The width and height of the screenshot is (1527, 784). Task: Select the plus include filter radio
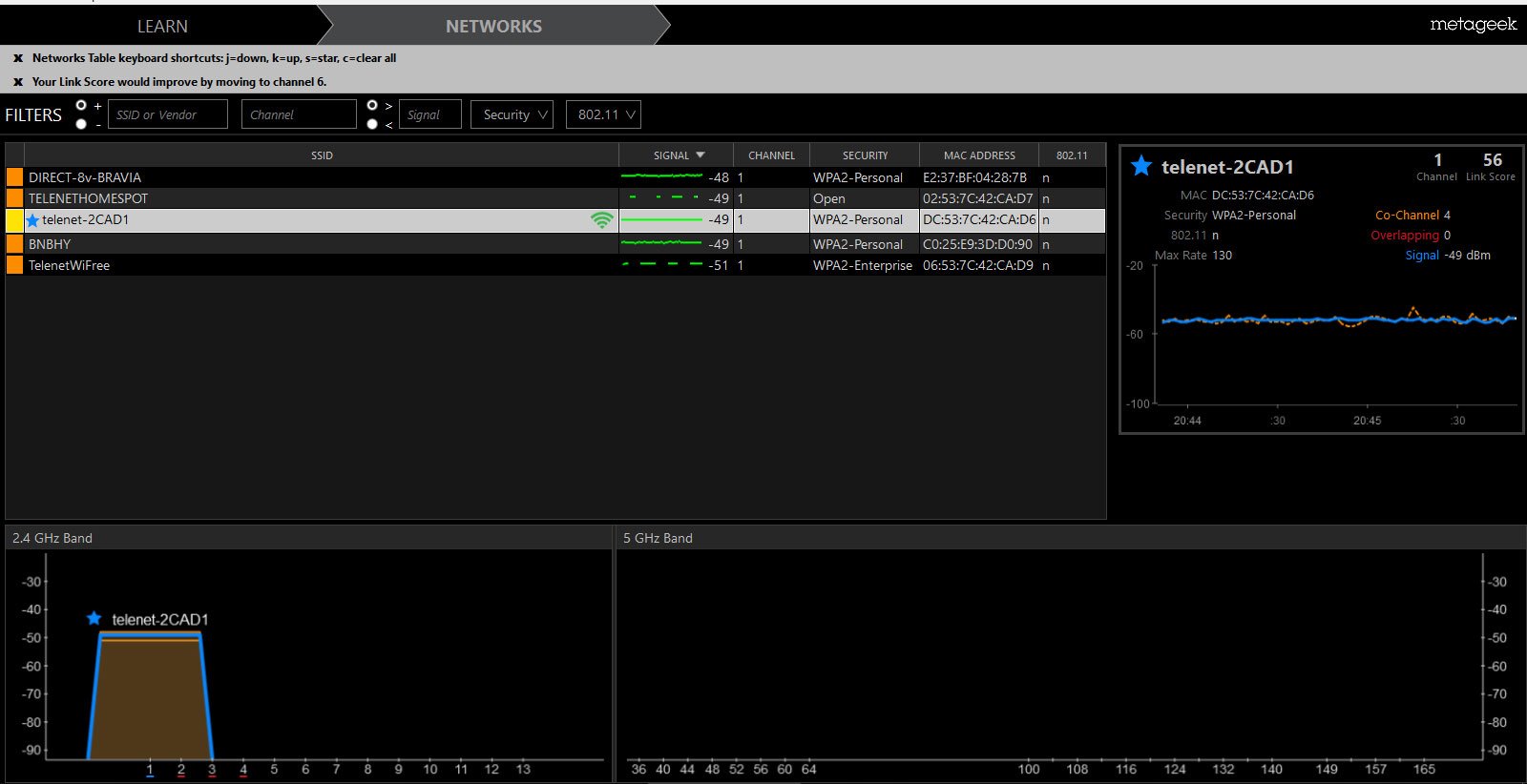pyautogui.click(x=81, y=105)
